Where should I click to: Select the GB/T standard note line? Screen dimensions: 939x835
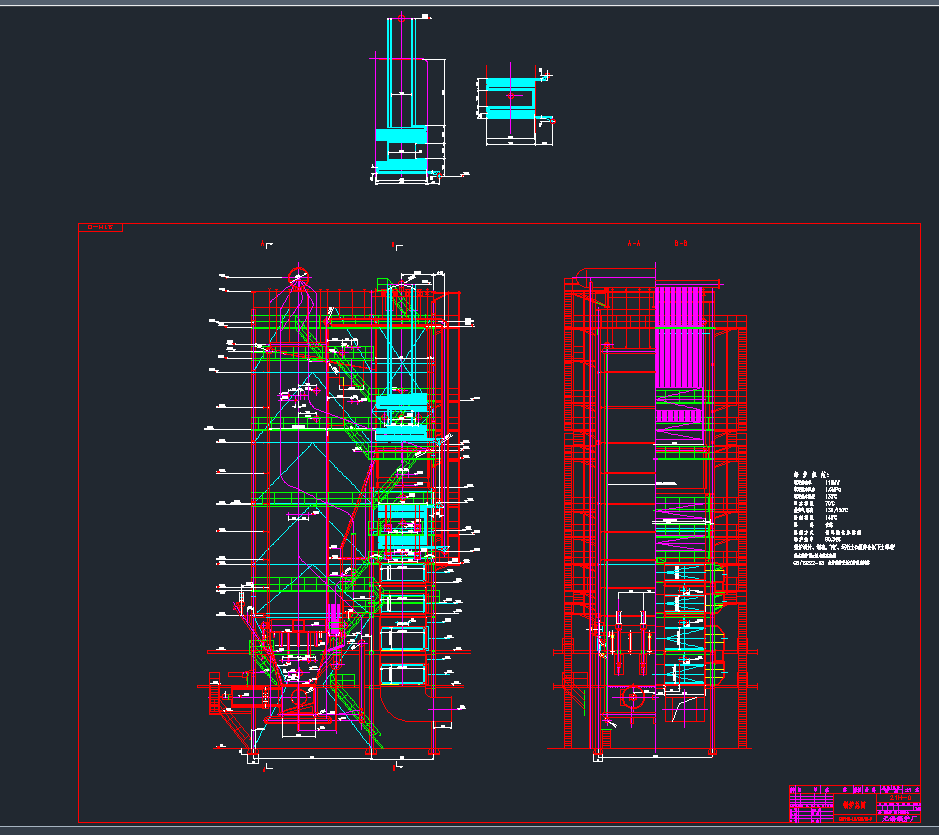832,563
